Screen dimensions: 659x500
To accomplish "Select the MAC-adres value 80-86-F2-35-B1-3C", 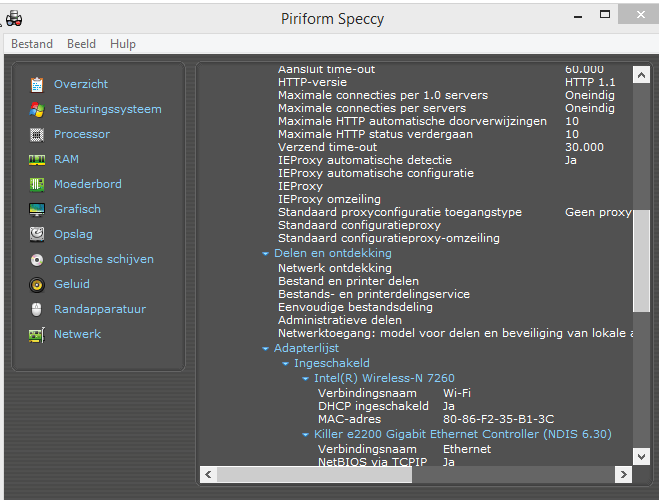I will click(x=498, y=419).
